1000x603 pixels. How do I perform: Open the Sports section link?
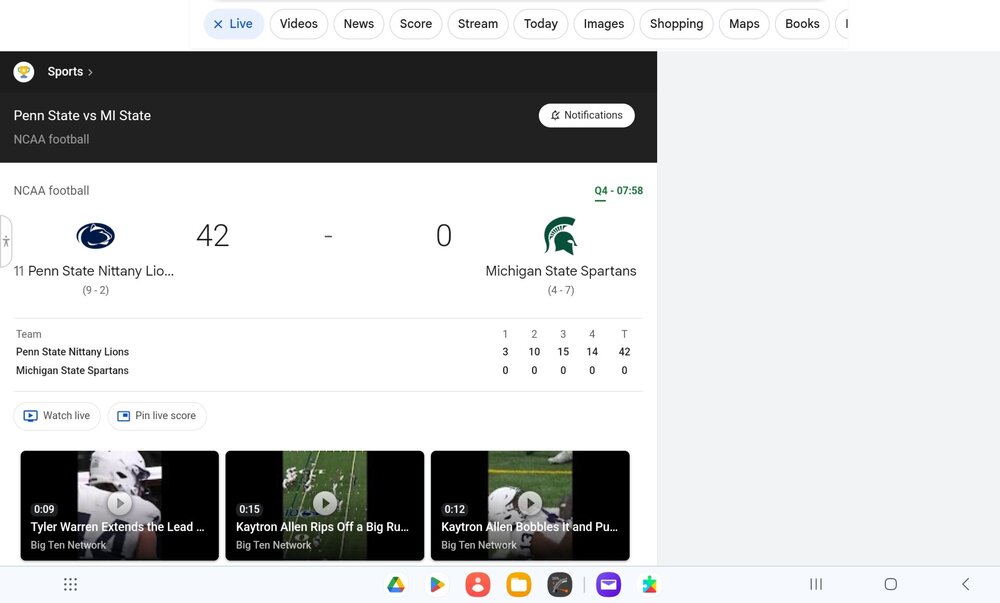coord(70,72)
